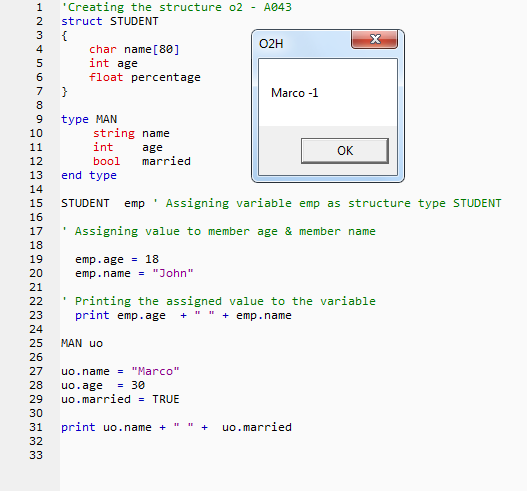Click the 'emp.age = 18' assignment

point(117,259)
